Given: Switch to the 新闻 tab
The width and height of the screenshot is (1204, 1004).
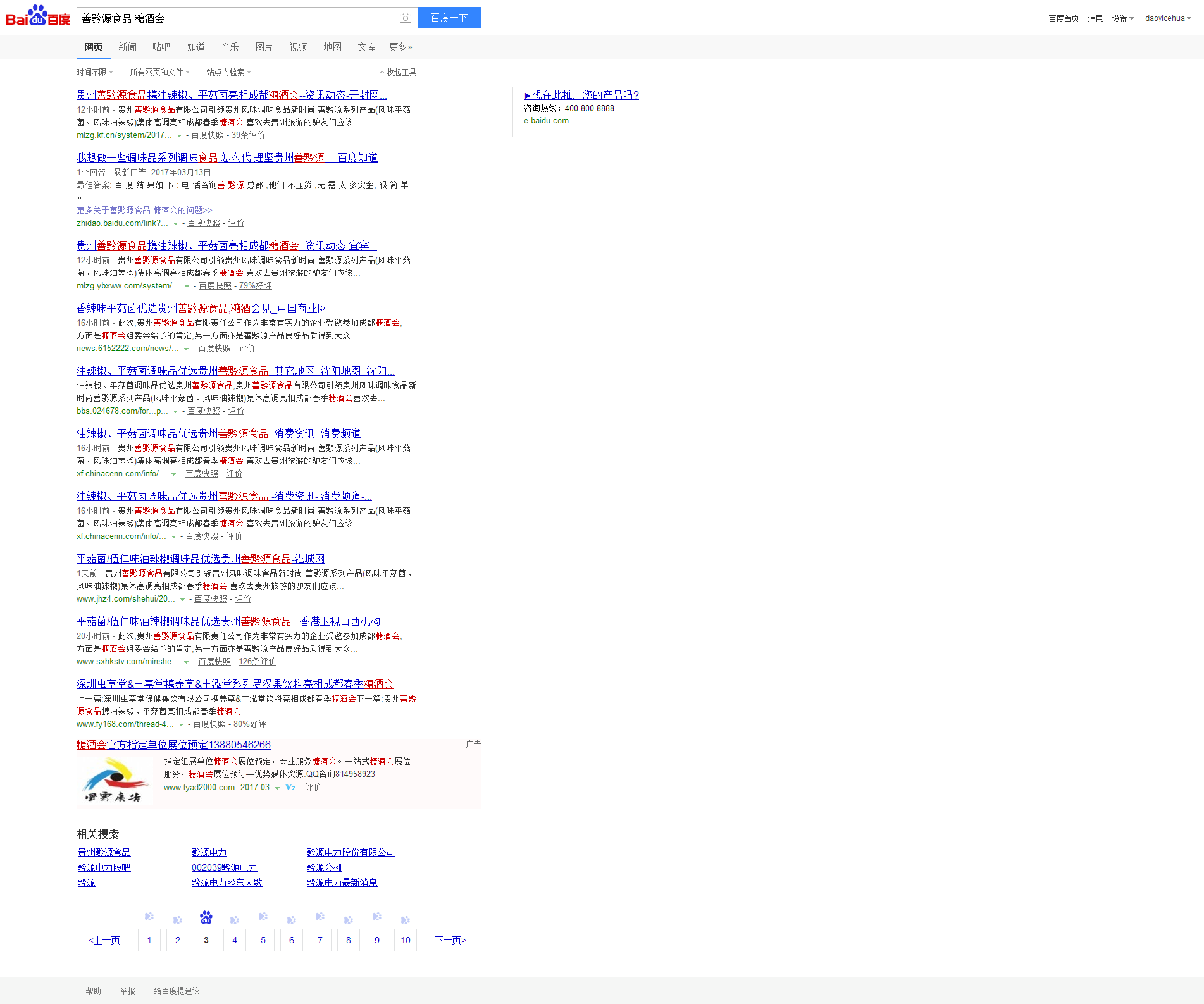Looking at the screenshot, I should tap(127, 47).
